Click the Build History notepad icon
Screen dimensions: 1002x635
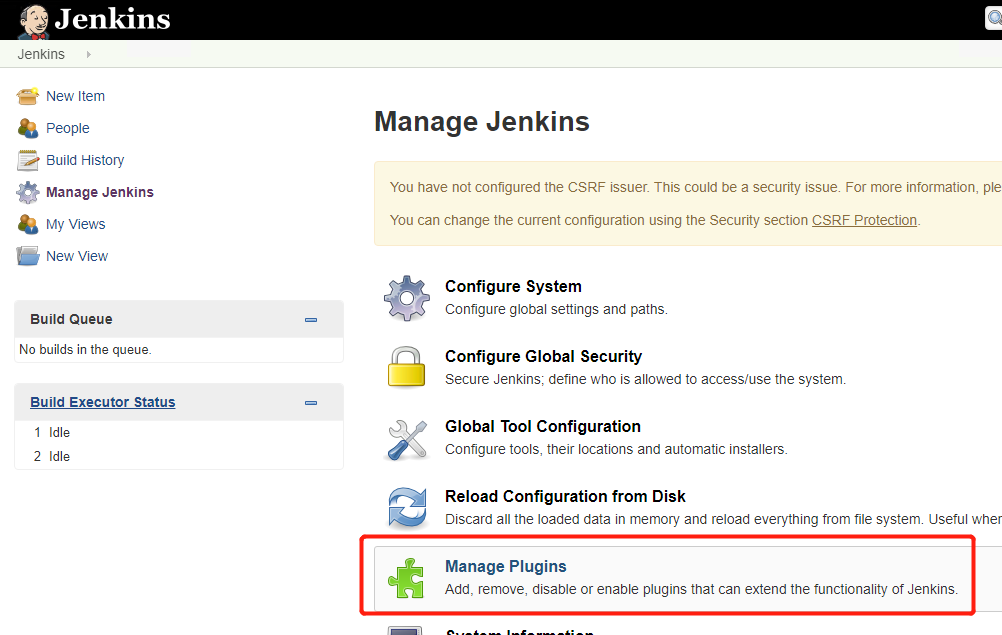tap(28, 160)
